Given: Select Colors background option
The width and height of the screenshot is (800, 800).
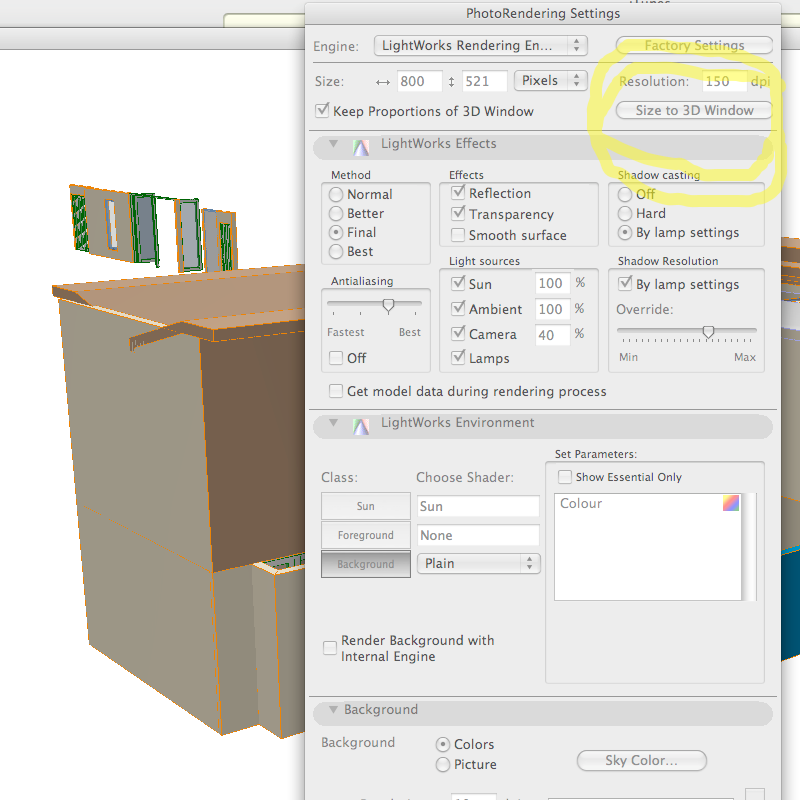Looking at the screenshot, I should (x=443, y=744).
